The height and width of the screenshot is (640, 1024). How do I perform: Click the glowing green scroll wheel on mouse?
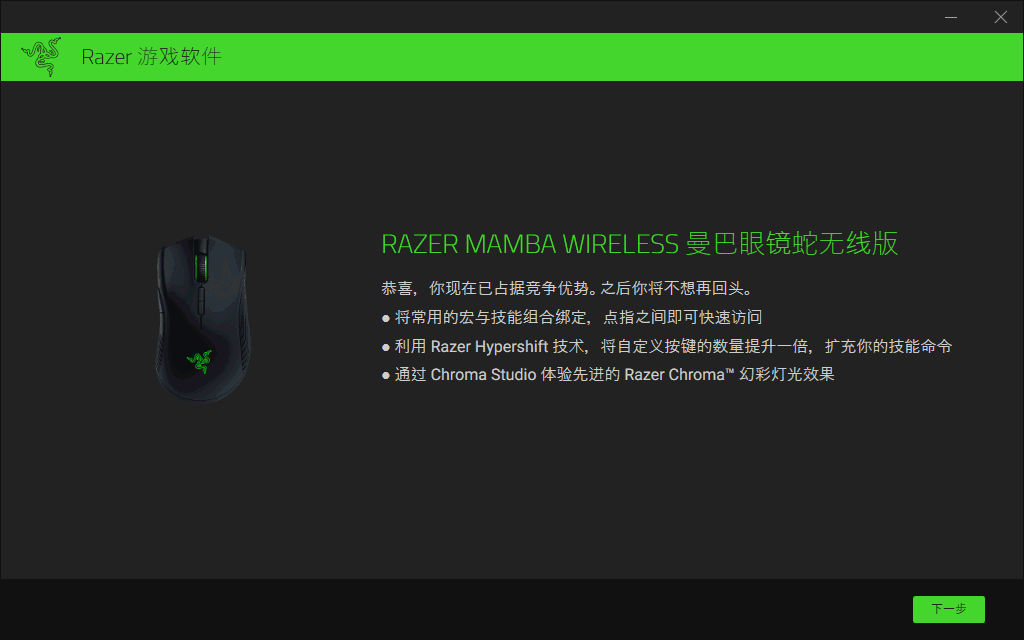[200, 266]
